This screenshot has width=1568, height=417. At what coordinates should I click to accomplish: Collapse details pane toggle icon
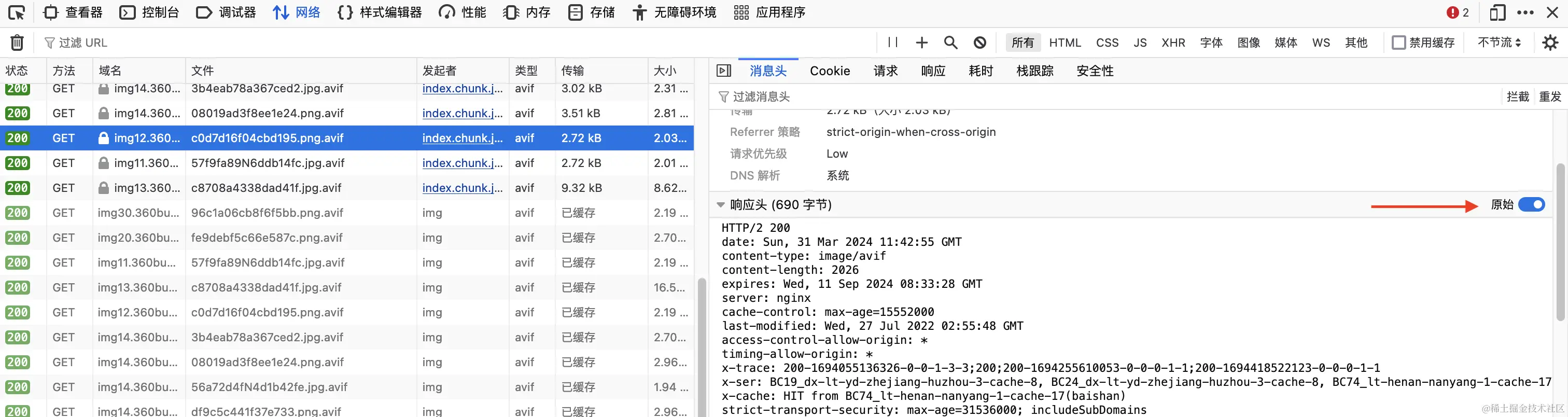(x=724, y=71)
